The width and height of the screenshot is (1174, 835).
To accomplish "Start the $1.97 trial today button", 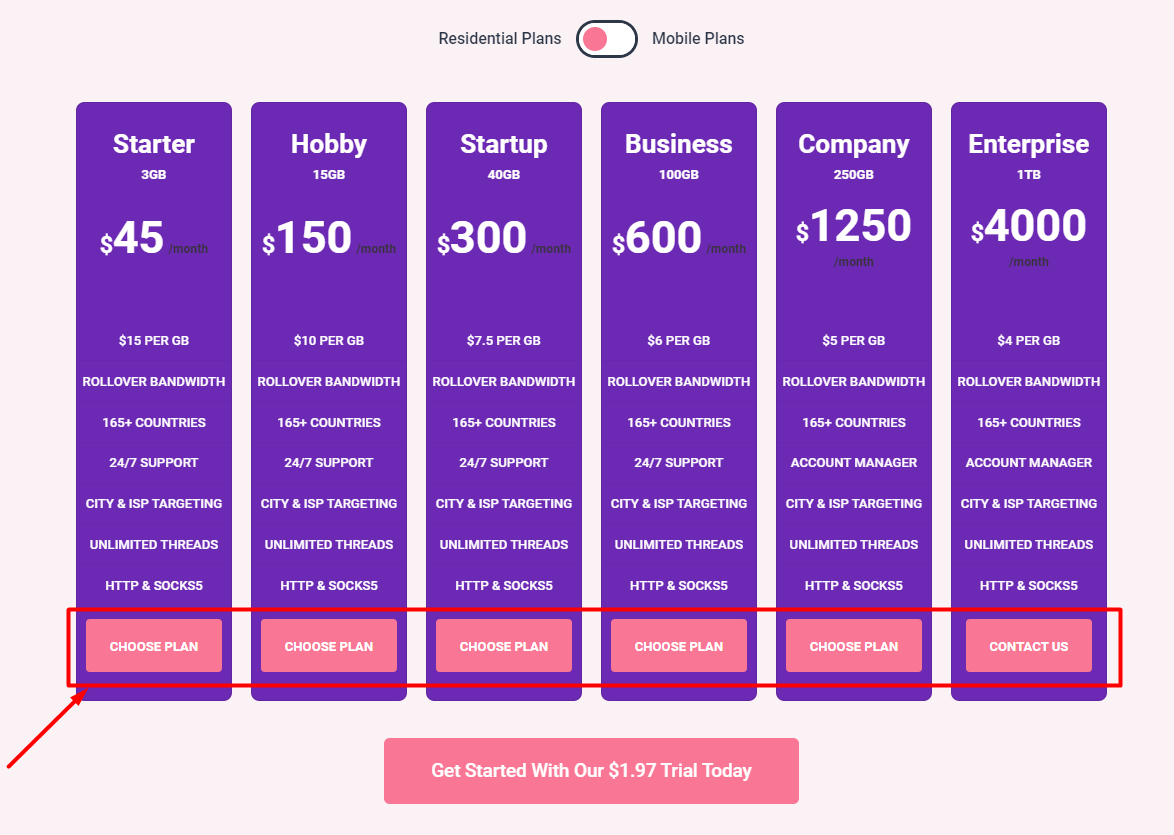I will (x=591, y=771).
